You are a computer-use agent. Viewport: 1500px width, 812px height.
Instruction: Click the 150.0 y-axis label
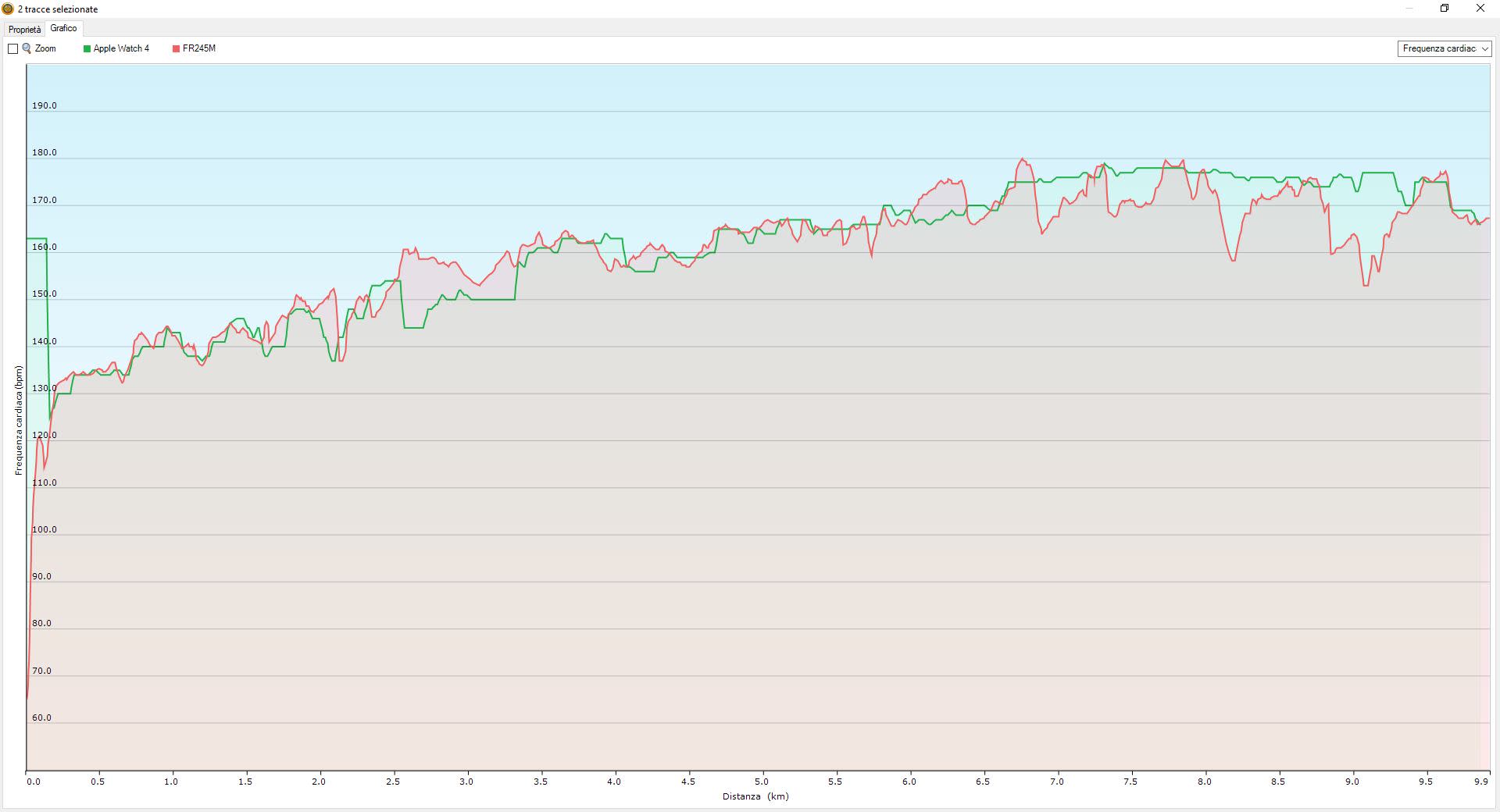[x=44, y=294]
